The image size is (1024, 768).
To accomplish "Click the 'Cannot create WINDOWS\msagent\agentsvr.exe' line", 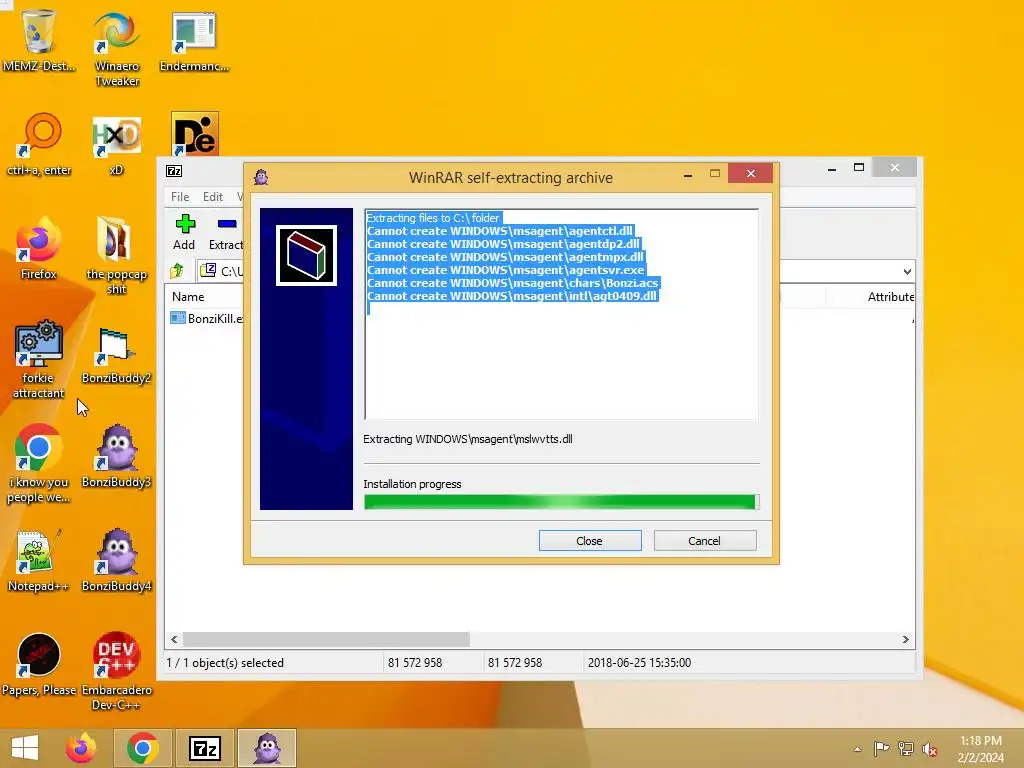I will tap(505, 270).
